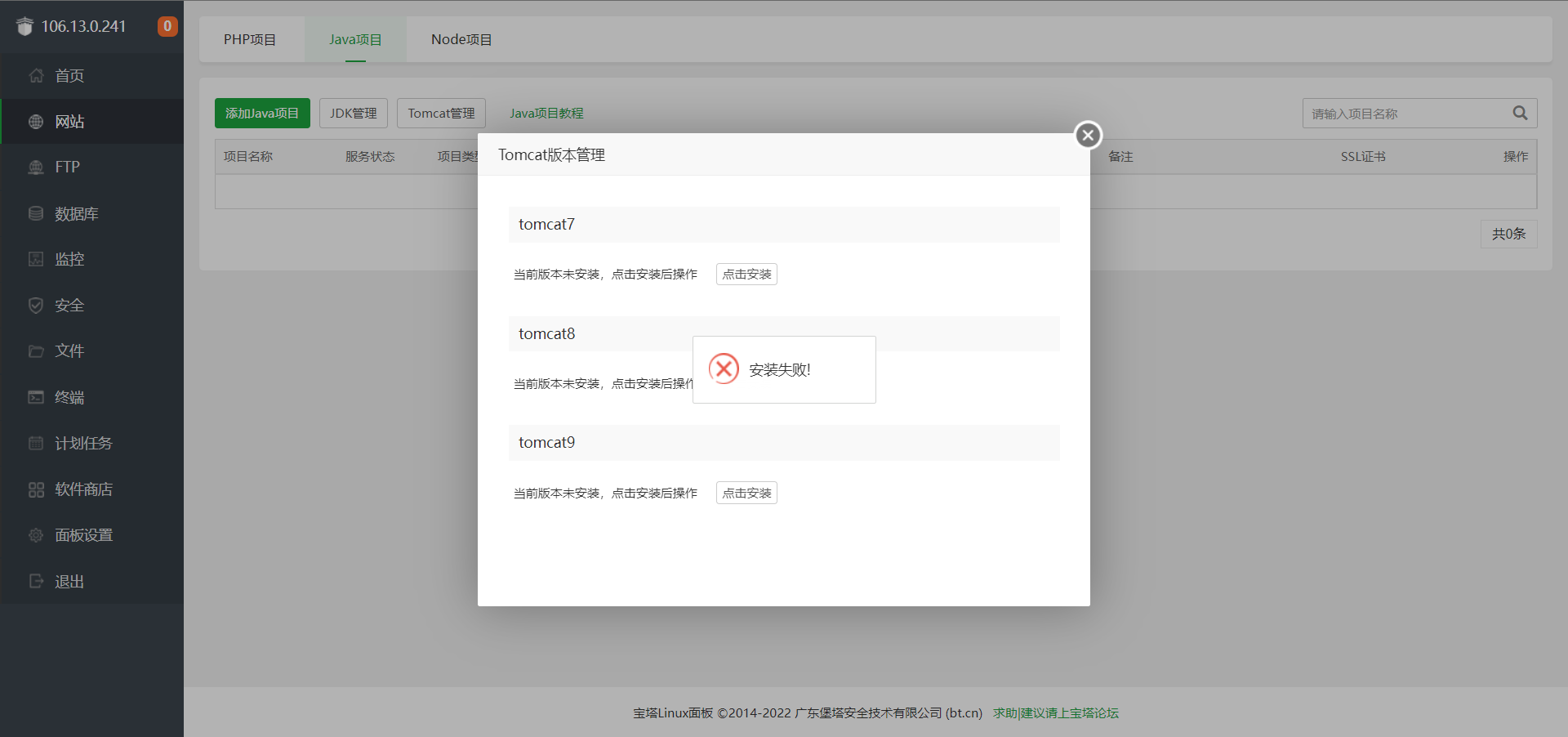Click the red error icon in 安装失败 toast
Viewport: 1568px width, 737px height.
point(724,369)
